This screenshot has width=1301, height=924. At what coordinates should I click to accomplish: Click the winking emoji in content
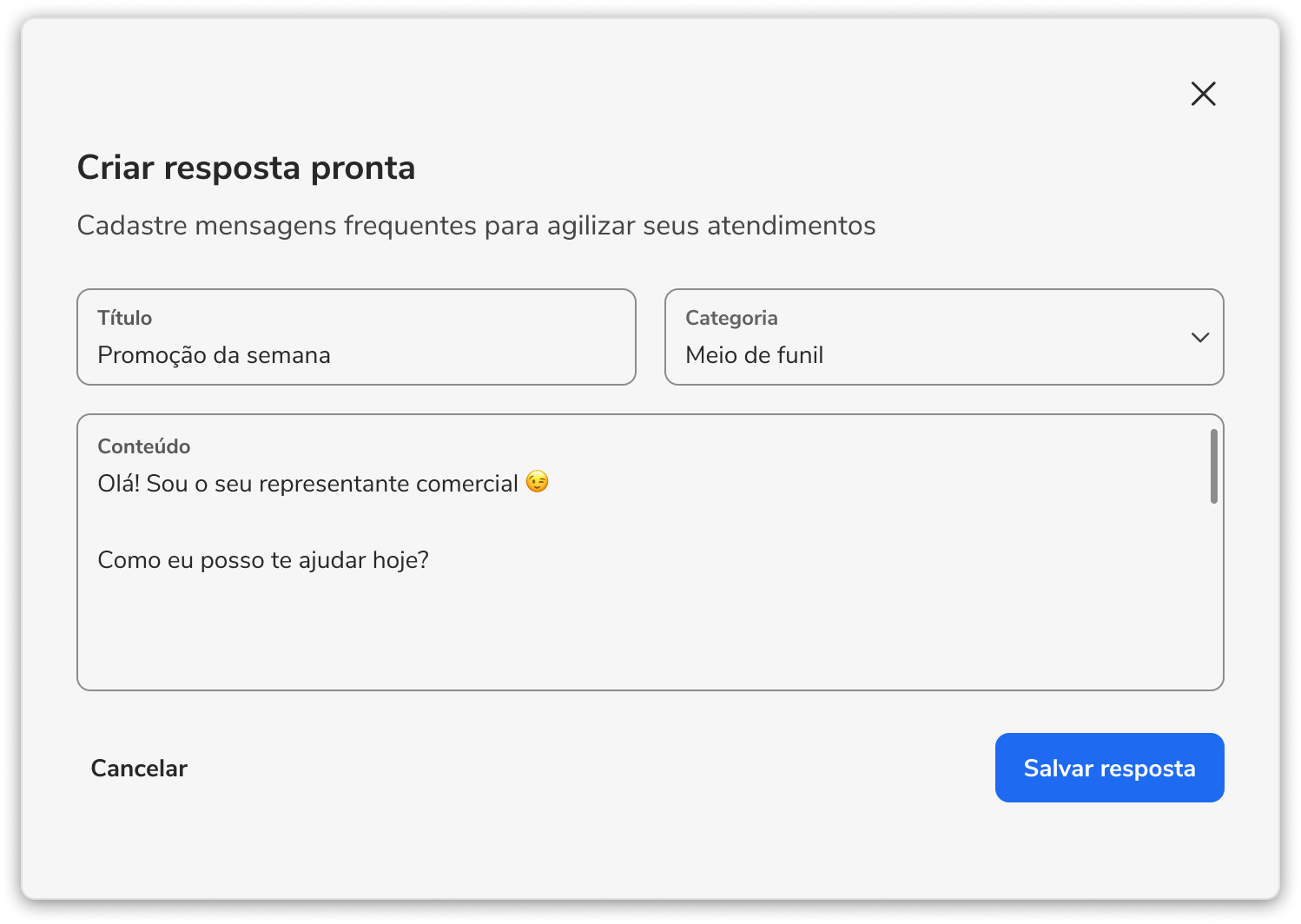(x=538, y=482)
